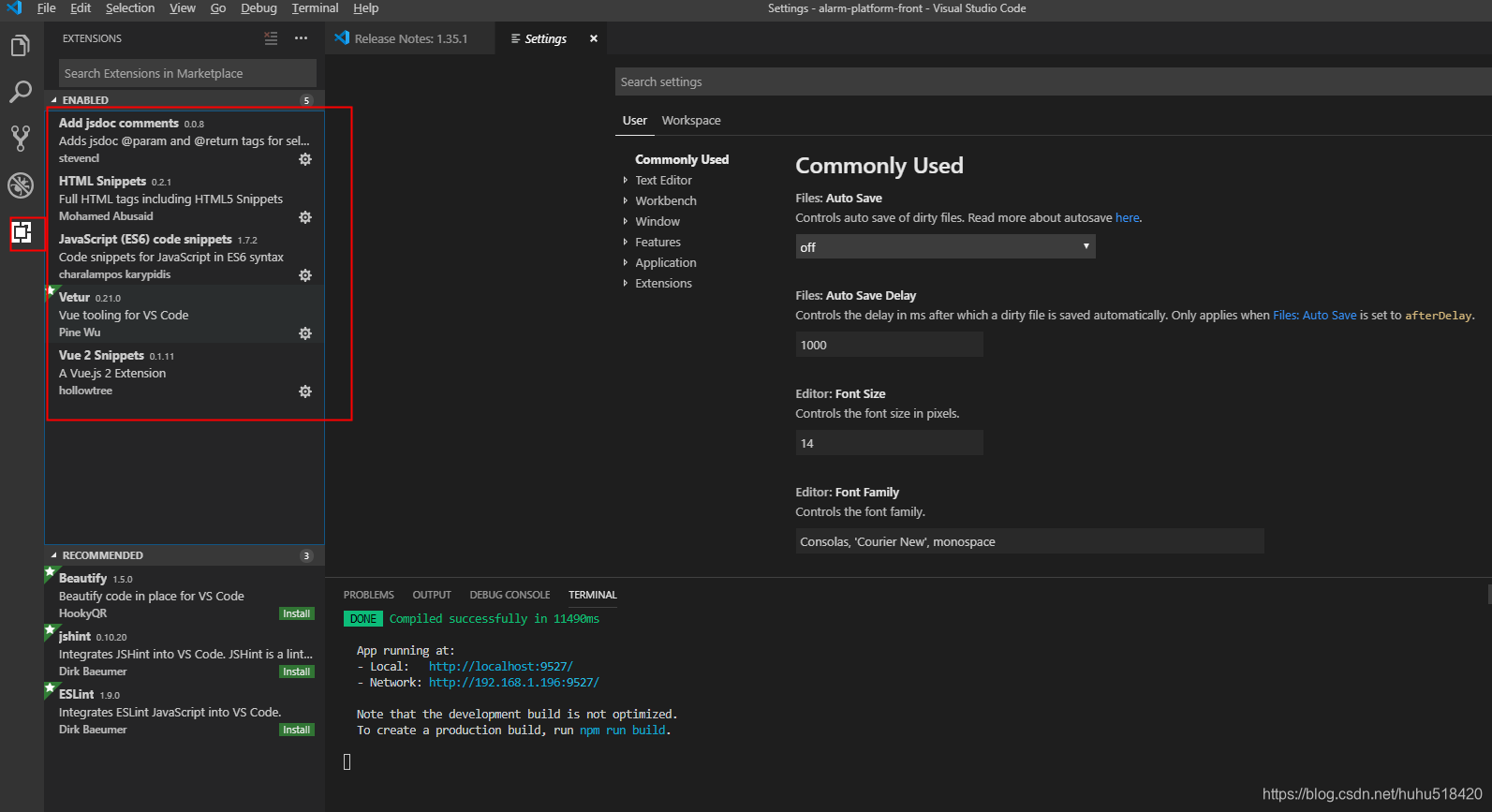This screenshot has width=1492, height=812.
Task: Collapse the RECOMMENDED extensions section
Action: 53,555
